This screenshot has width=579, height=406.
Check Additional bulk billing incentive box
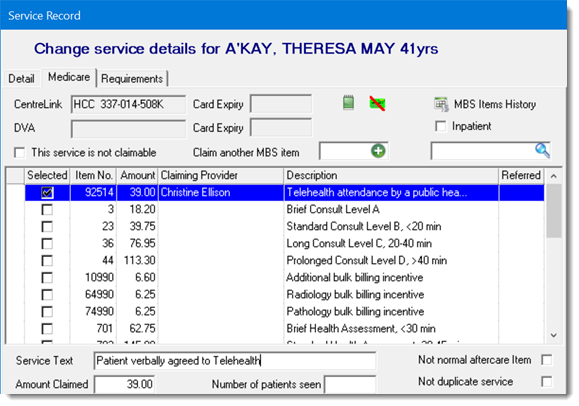pos(47,277)
